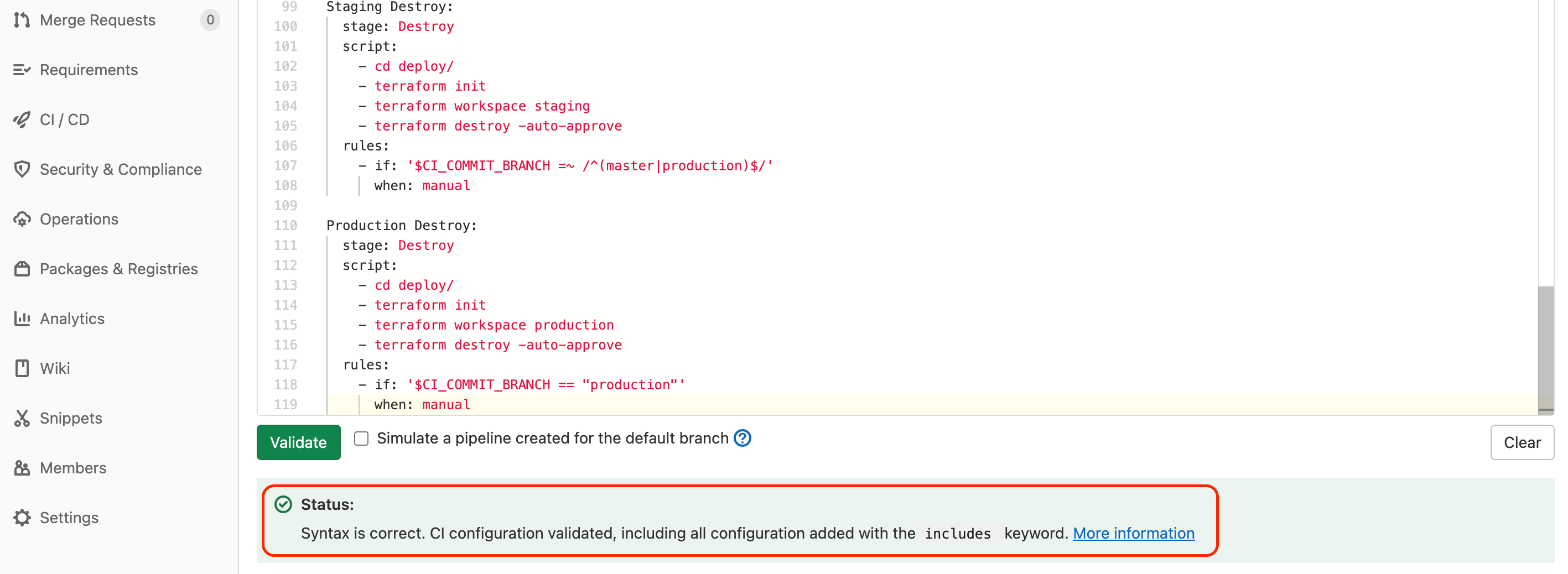This screenshot has height=574, width=1568.
Task: Open Packages & Registries section
Action: 119,269
